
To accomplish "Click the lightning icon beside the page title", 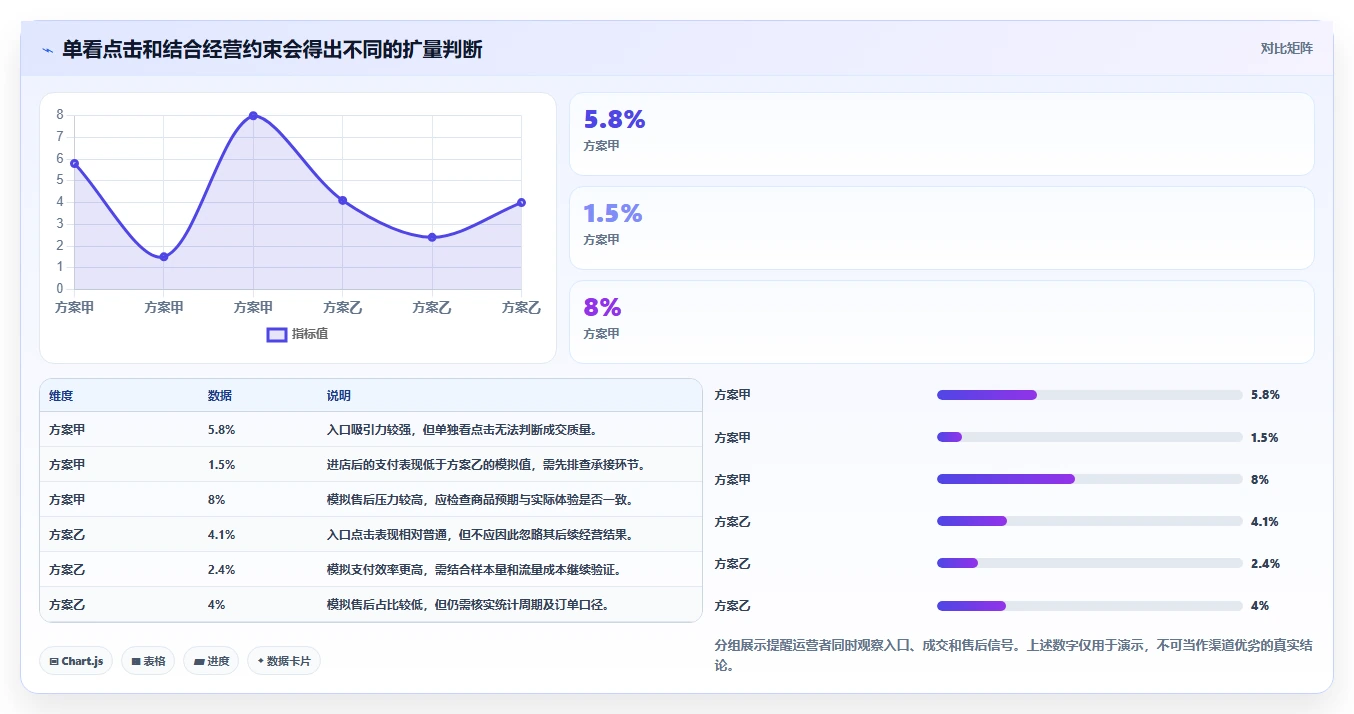I will (47, 50).
